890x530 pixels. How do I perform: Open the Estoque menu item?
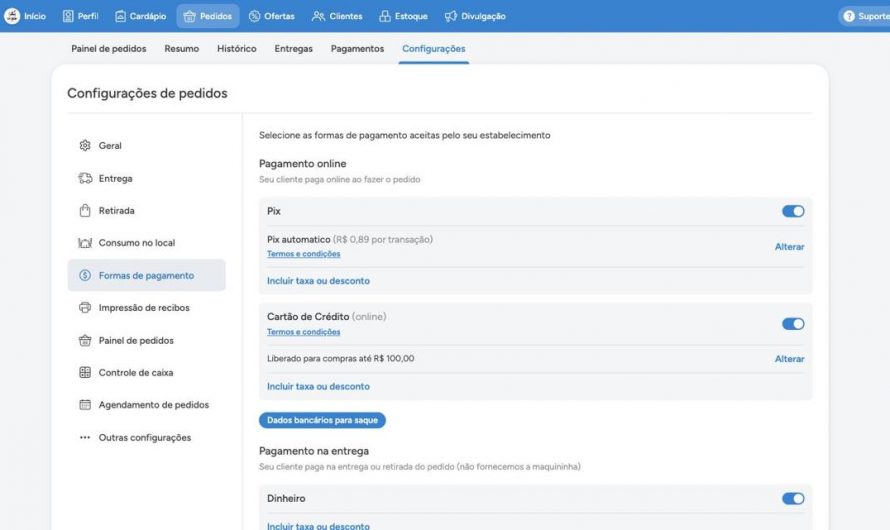[x=403, y=16]
